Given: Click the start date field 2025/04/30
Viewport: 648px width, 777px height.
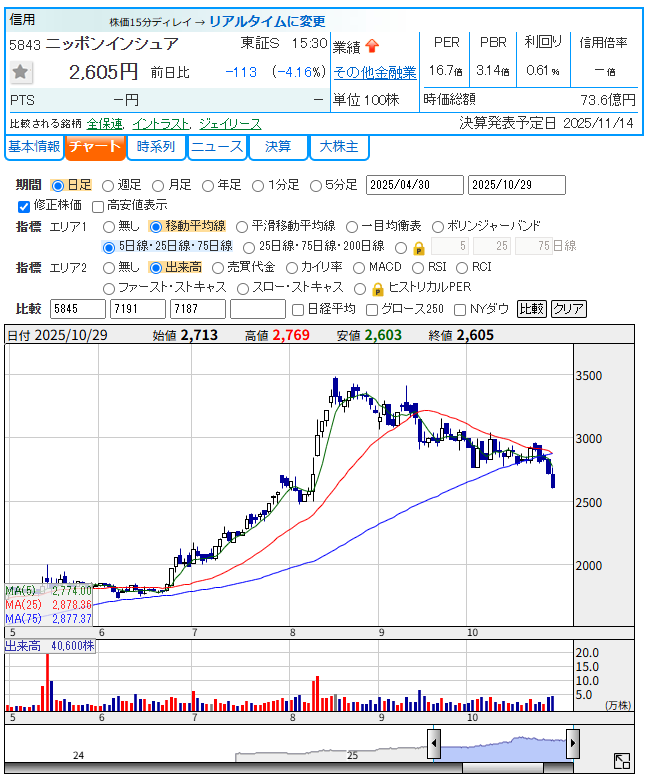Looking at the screenshot, I should click(x=415, y=185).
